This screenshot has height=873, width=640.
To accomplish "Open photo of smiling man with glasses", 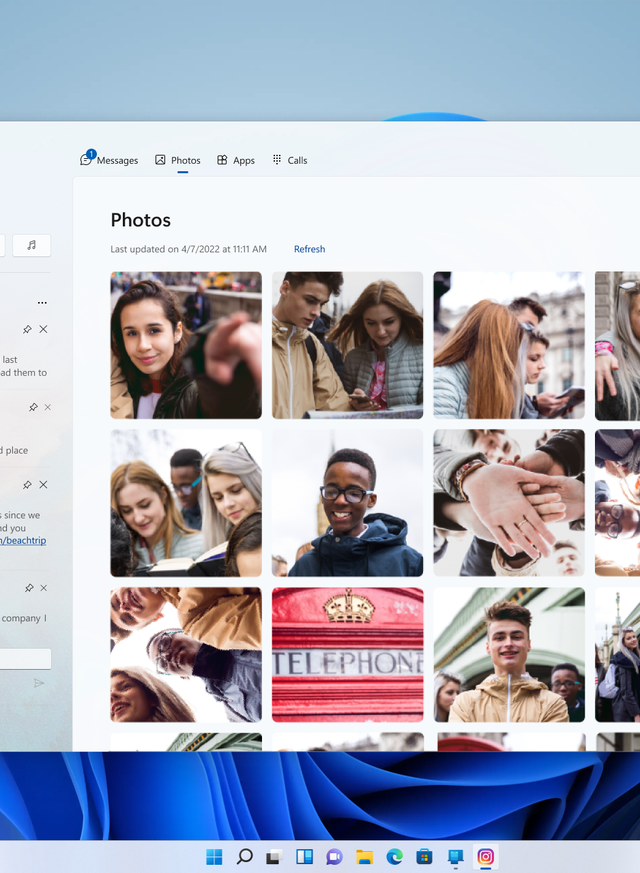I will [x=347, y=503].
